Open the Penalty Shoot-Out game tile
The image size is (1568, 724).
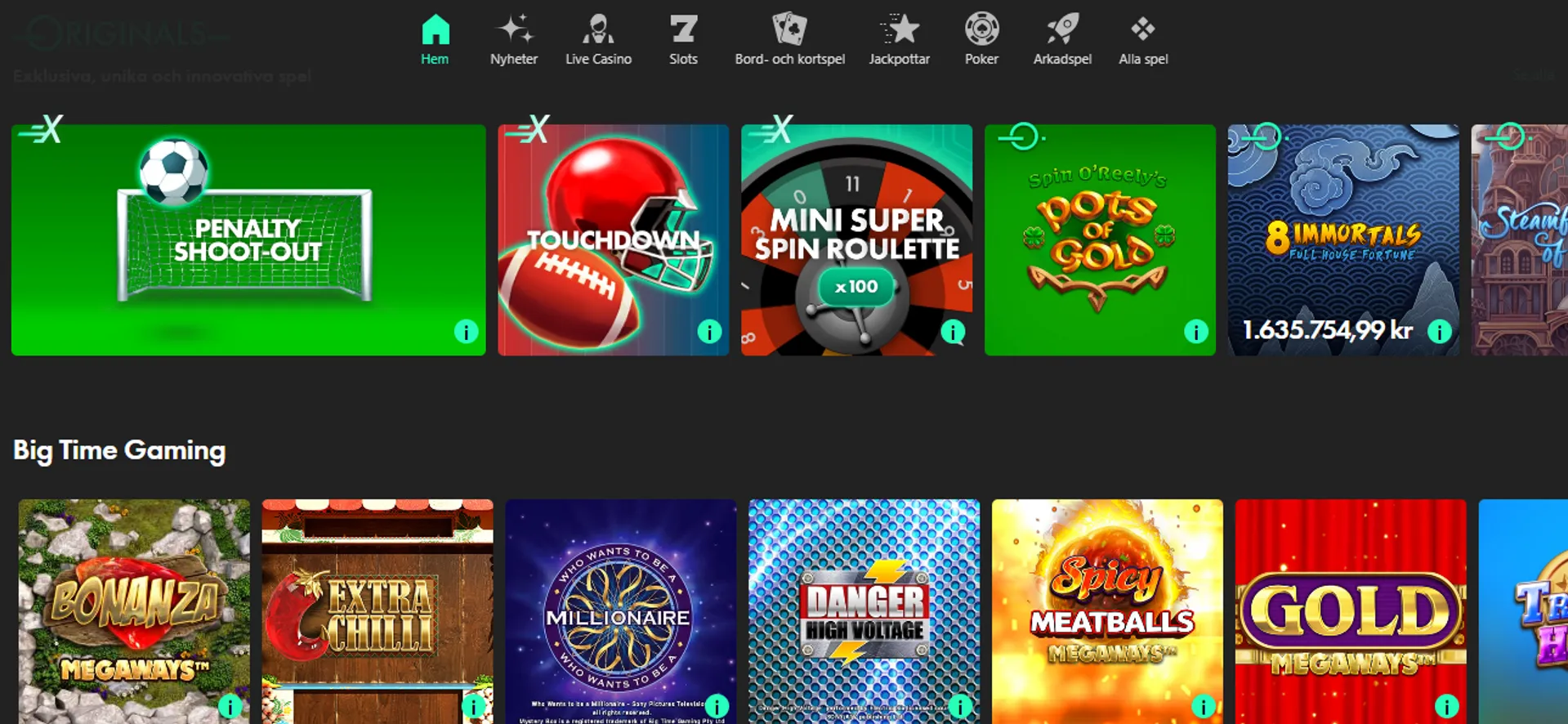click(x=248, y=240)
